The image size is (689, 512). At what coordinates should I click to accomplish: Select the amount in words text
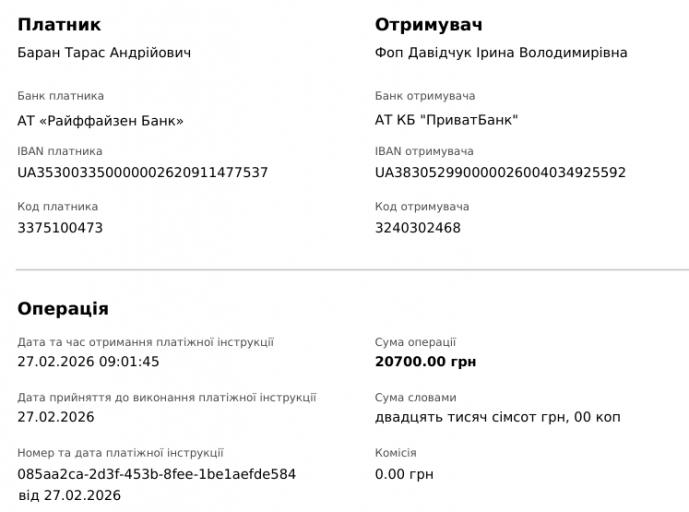(x=497, y=417)
